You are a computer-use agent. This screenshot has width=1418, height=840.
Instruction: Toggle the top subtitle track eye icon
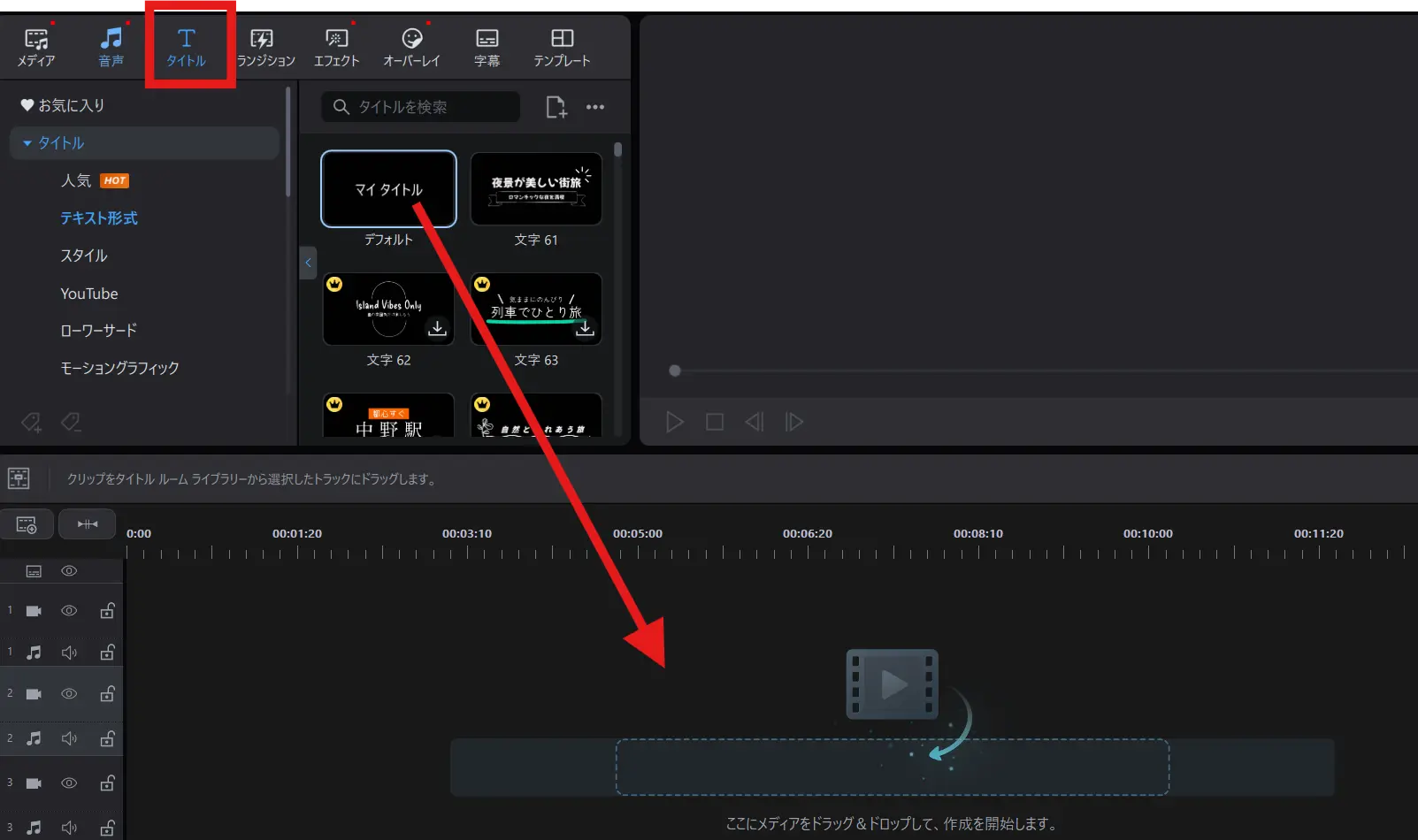point(69,571)
